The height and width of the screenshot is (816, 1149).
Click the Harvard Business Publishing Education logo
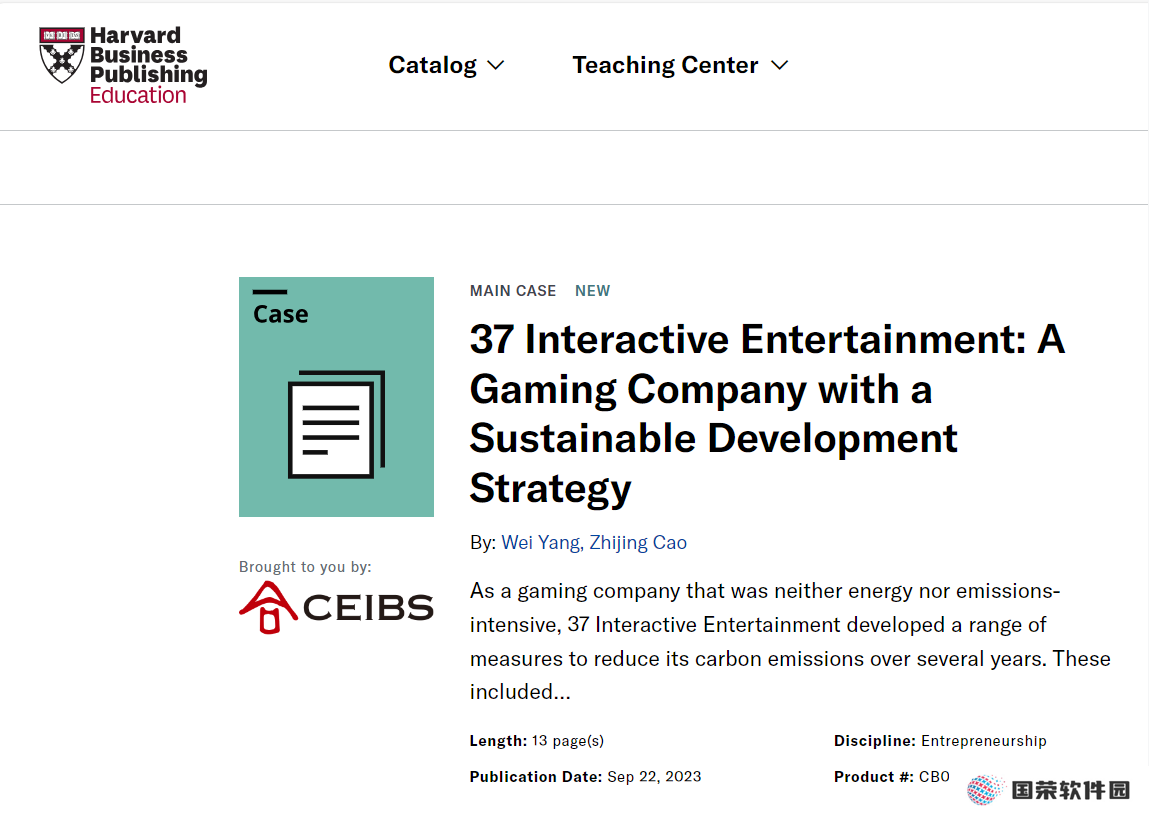pos(123,65)
